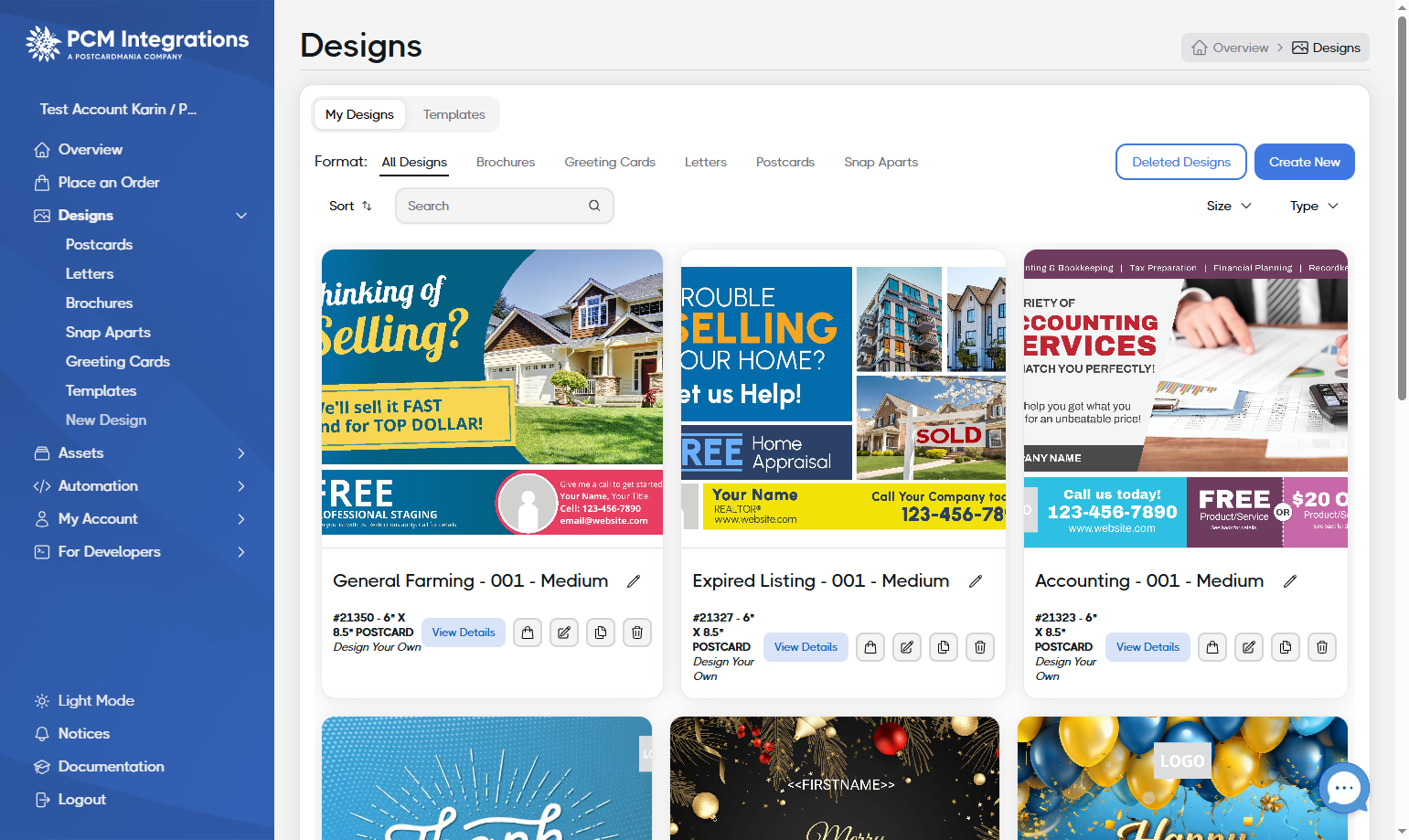Open the Size filter dropdown
1409x840 pixels.
pyautogui.click(x=1229, y=206)
